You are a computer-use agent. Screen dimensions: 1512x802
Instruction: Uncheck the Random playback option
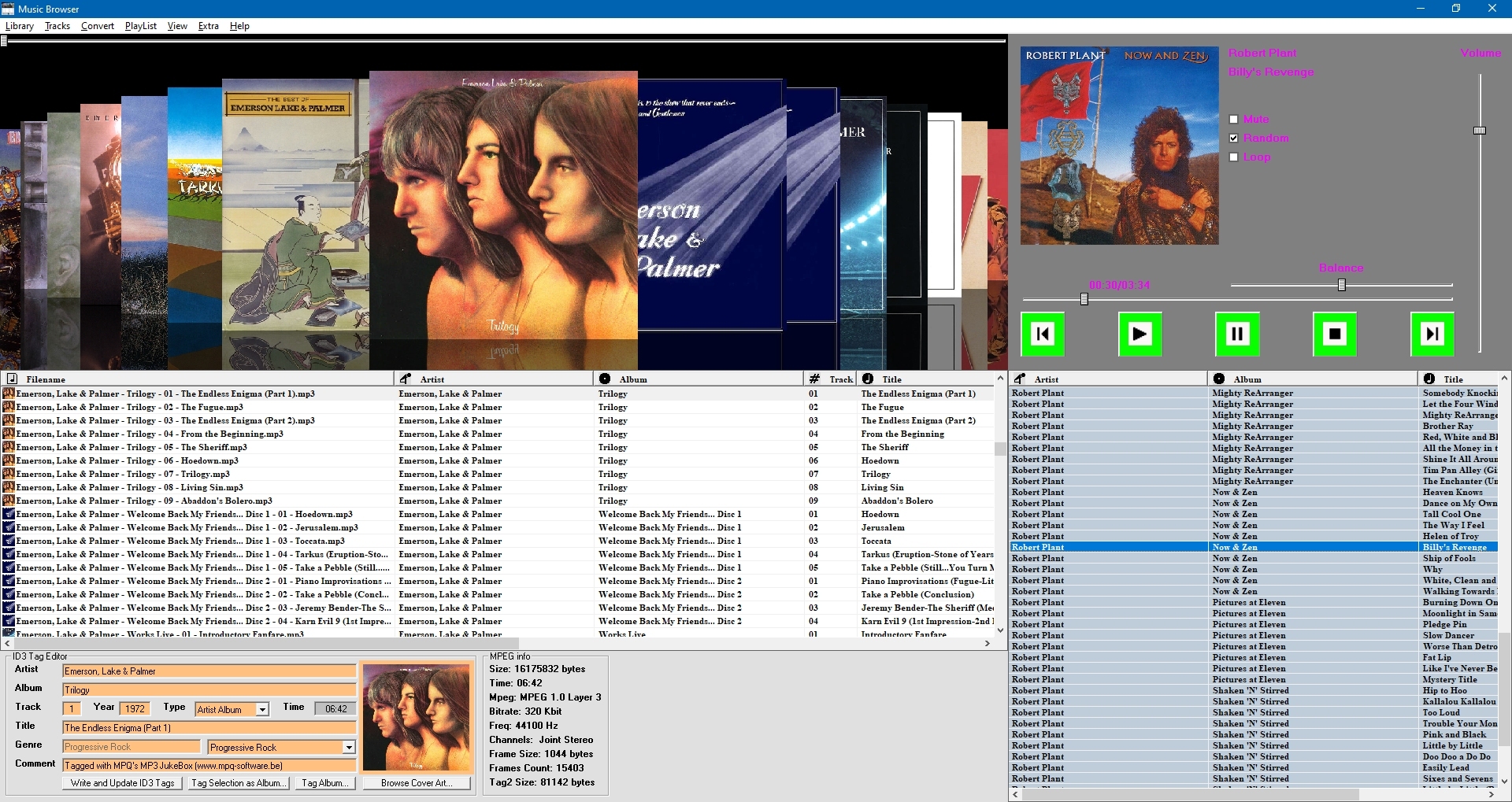coord(1234,137)
